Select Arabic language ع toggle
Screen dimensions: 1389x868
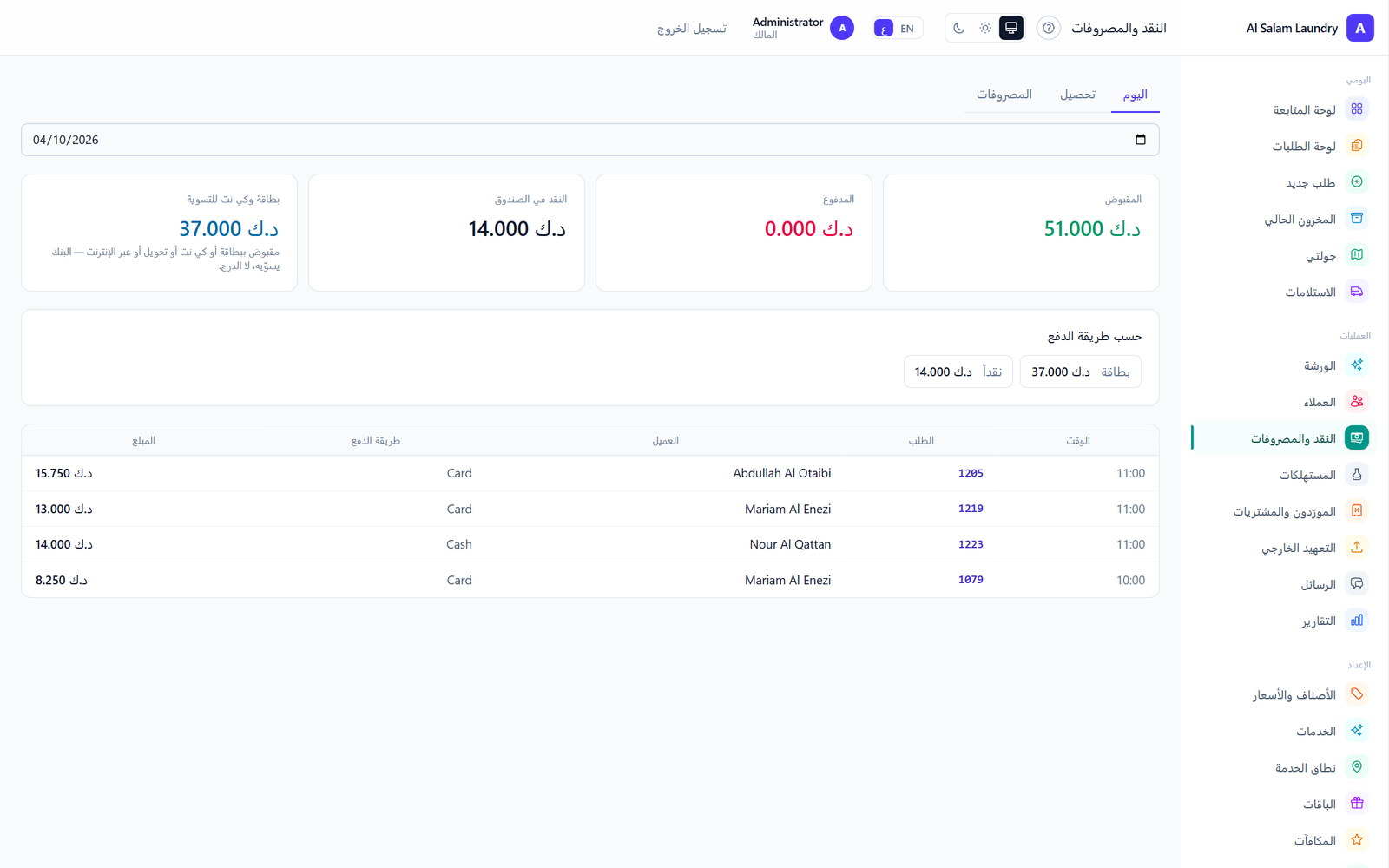(884, 29)
